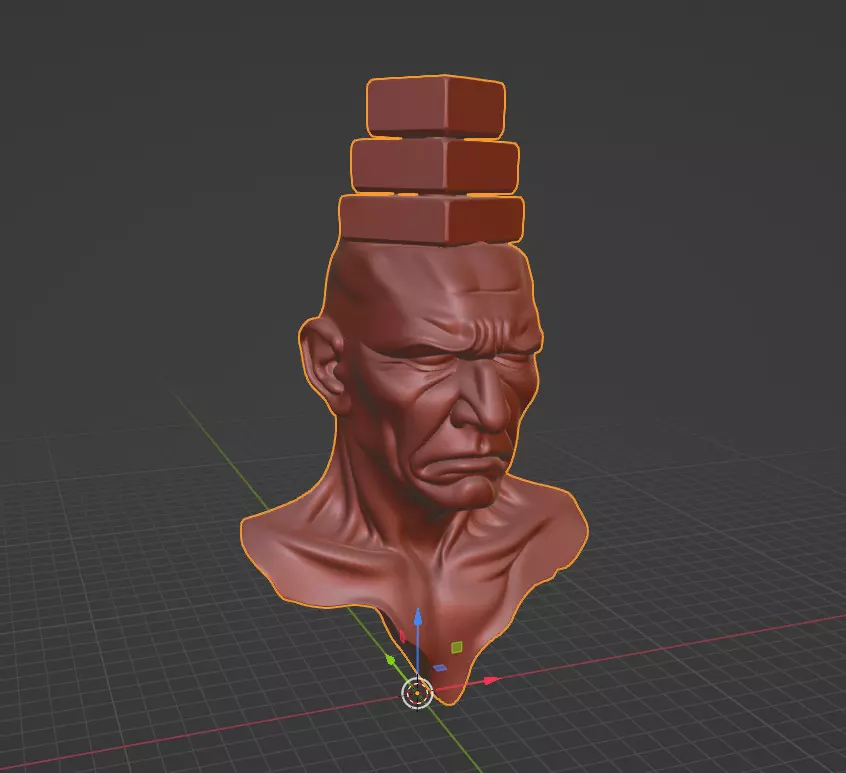Click the red plane handle of the gizmo
846x773 pixels.
point(402,637)
